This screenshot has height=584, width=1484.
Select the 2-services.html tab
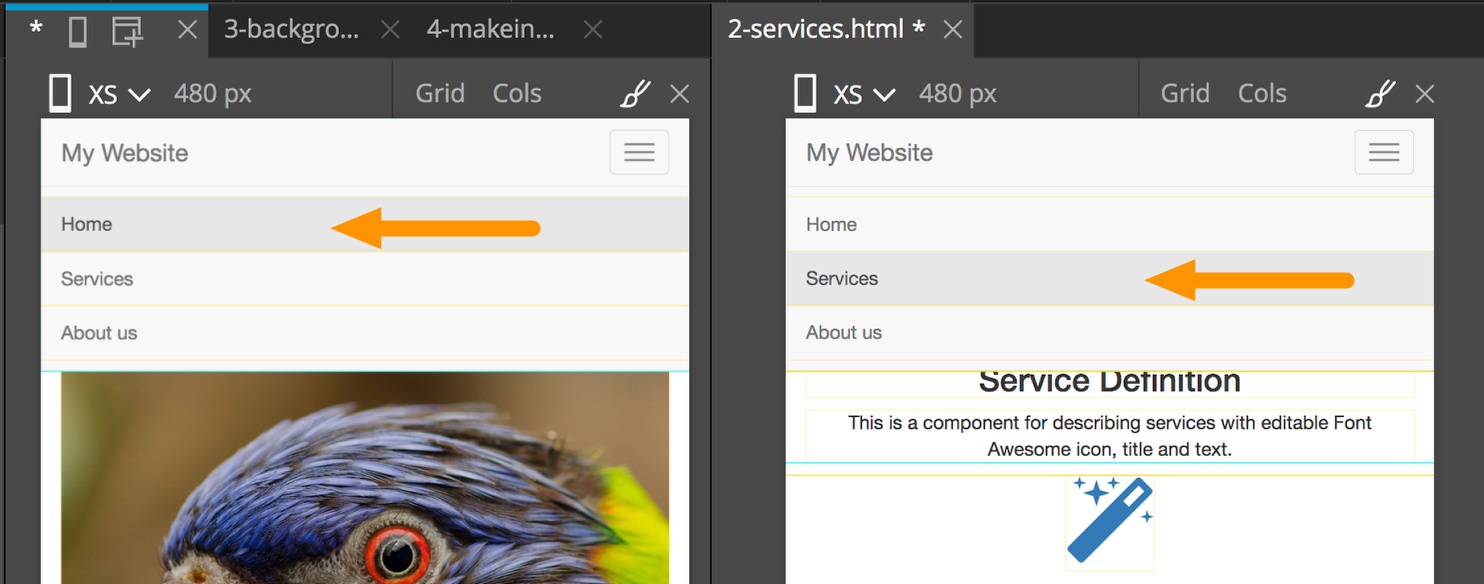coord(826,30)
